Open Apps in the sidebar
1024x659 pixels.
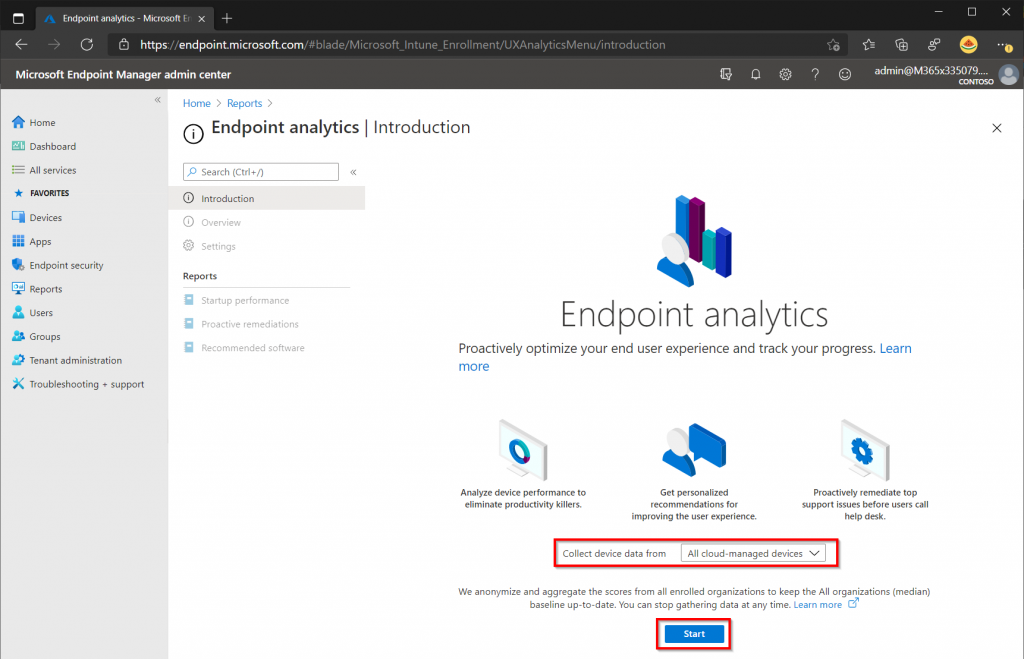tap(40, 241)
